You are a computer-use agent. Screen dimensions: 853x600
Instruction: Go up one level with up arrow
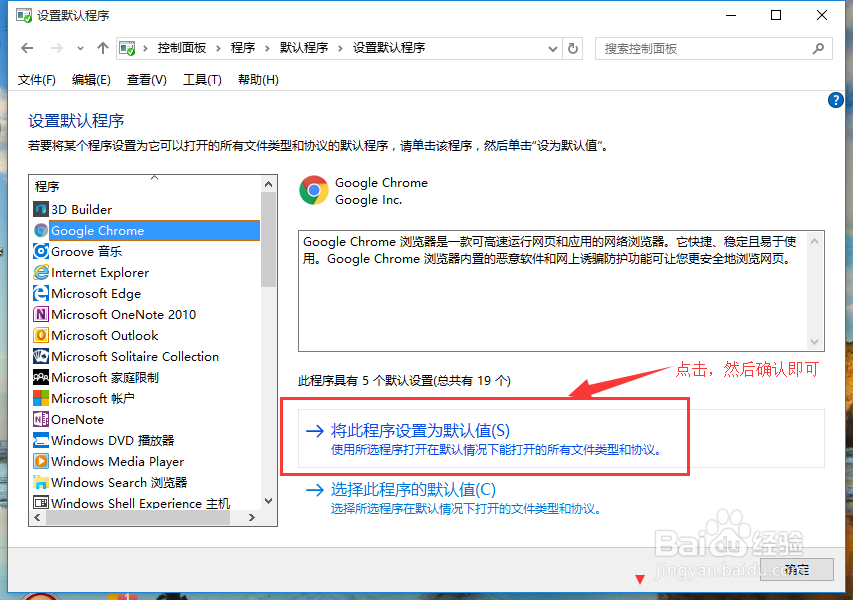(103, 48)
